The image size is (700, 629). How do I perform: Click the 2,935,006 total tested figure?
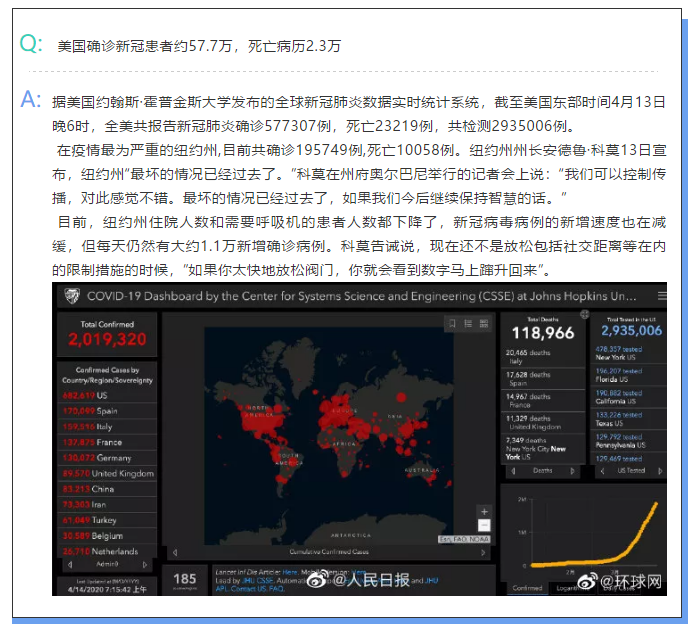click(x=631, y=330)
